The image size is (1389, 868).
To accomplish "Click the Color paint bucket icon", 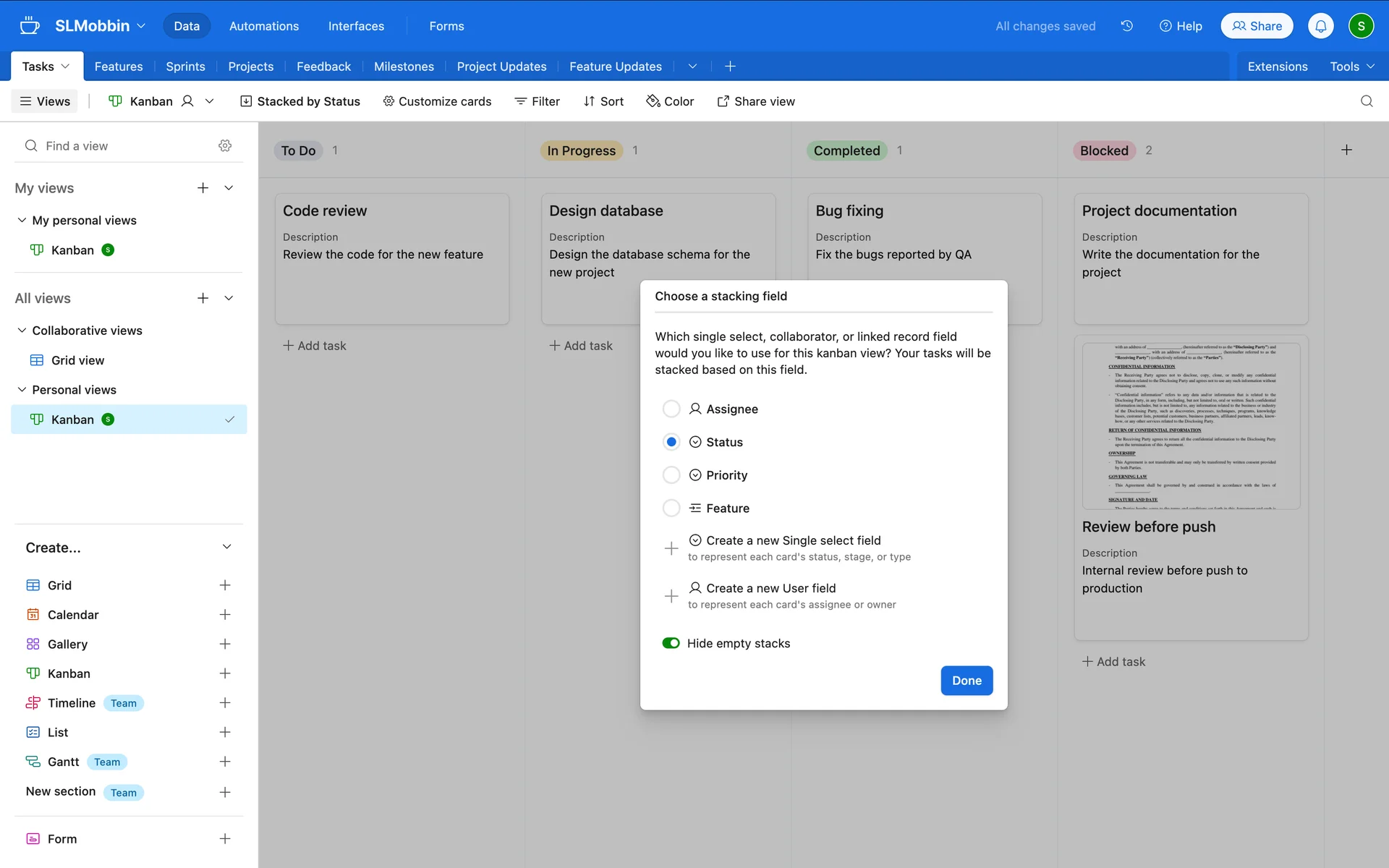I will [x=653, y=101].
